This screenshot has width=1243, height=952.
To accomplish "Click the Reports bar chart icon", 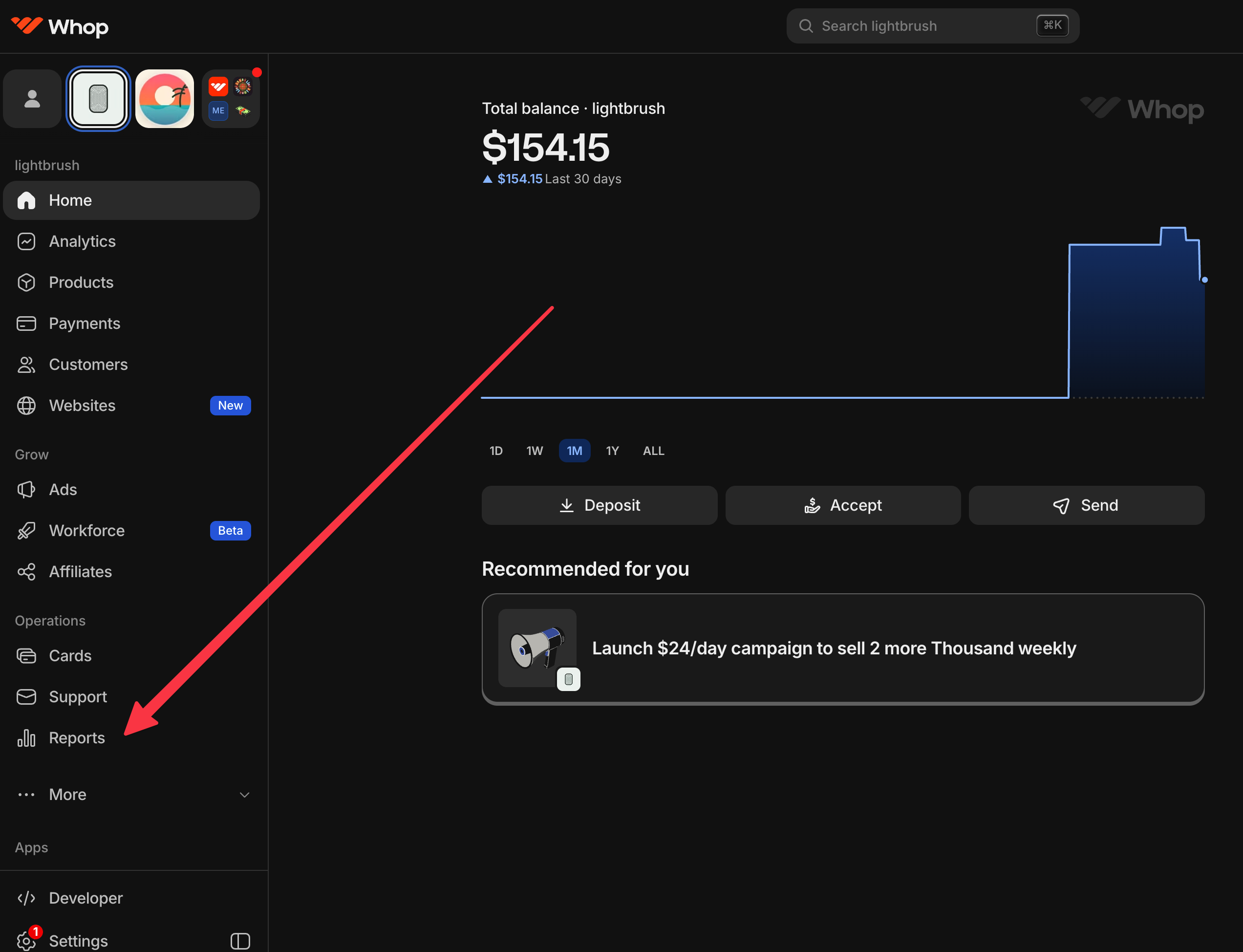I will coord(26,738).
